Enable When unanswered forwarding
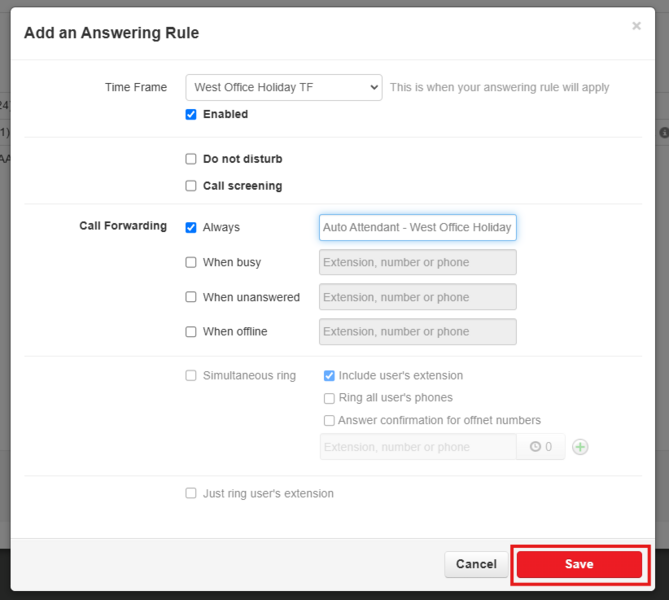This screenshot has height=600, width=669. click(191, 297)
